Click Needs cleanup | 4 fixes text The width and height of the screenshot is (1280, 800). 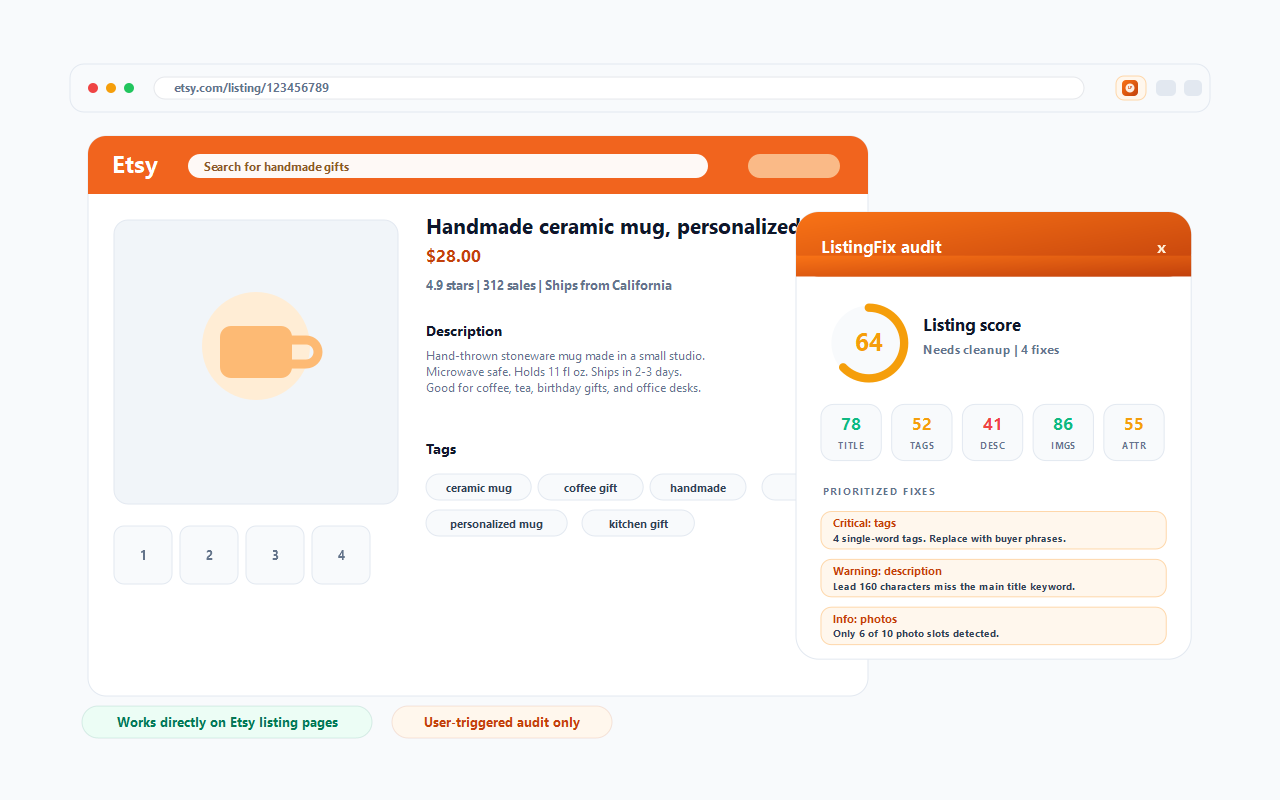tap(991, 350)
